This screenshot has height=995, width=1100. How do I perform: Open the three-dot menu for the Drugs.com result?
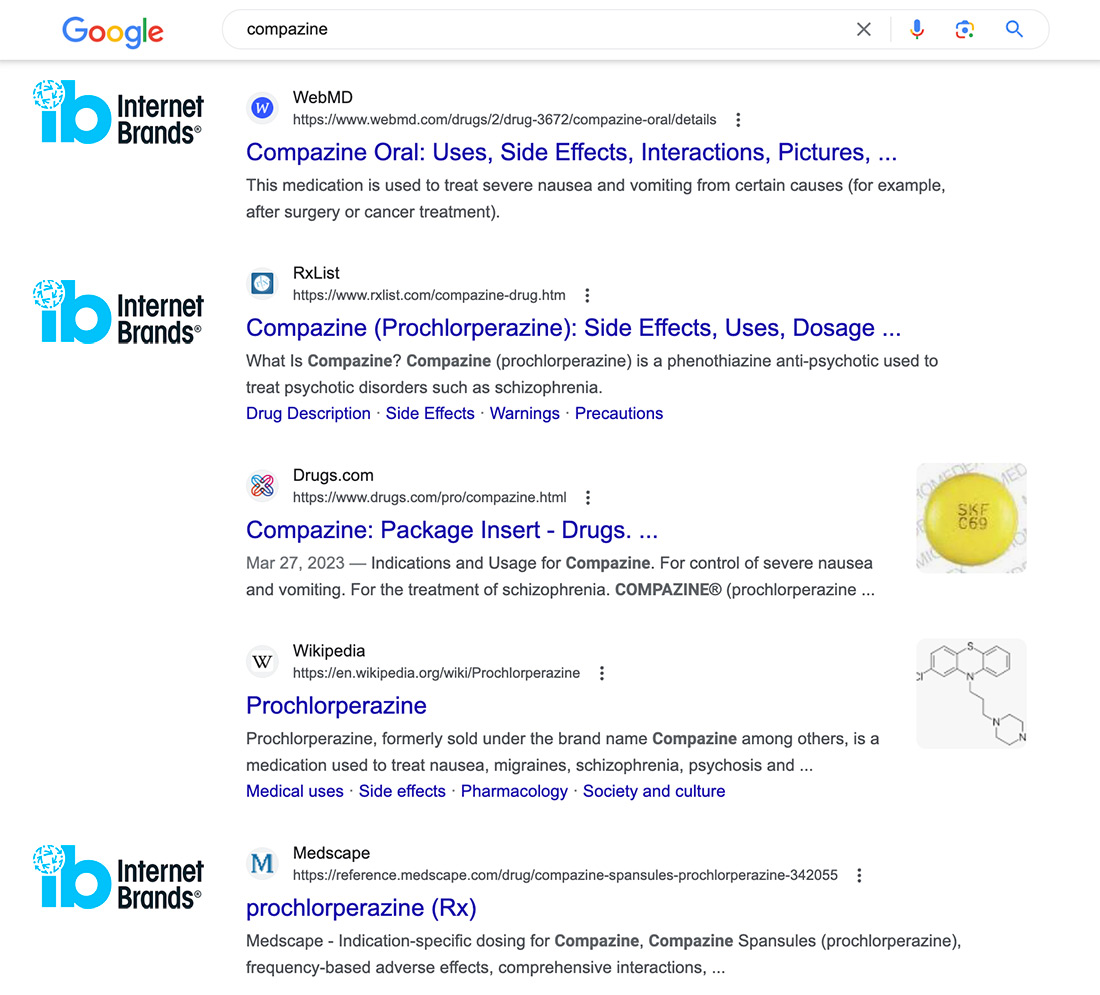click(x=588, y=498)
